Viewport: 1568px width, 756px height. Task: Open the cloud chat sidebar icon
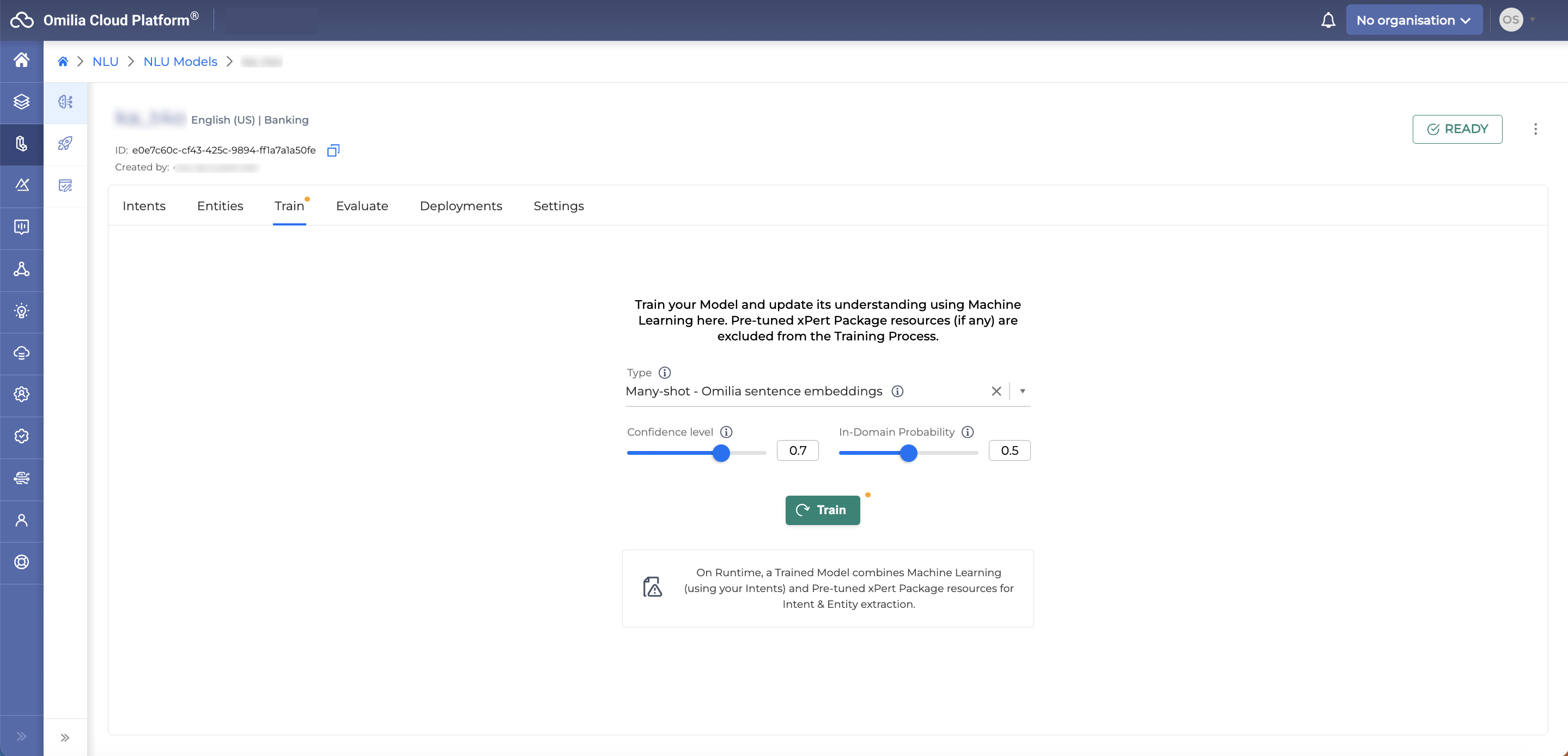pos(22,353)
